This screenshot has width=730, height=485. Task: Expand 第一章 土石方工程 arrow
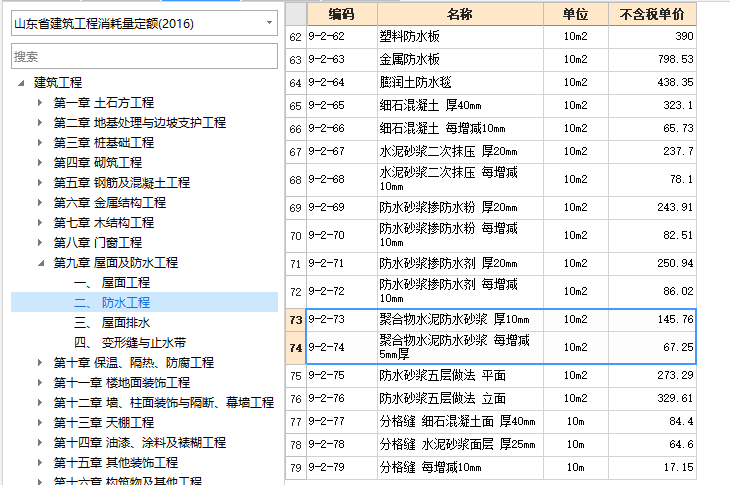click(40, 103)
